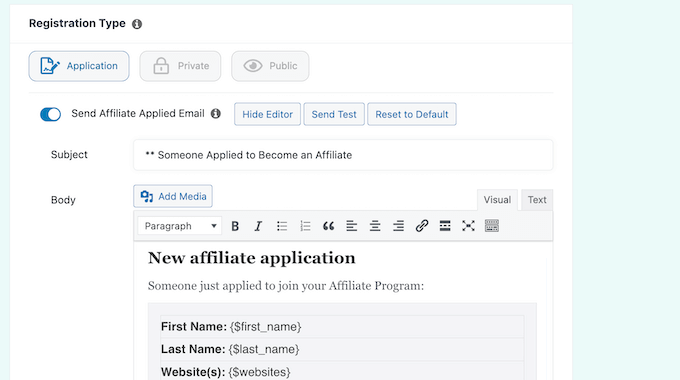Select the Private registration type
680x380 pixels.
point(180,66)
